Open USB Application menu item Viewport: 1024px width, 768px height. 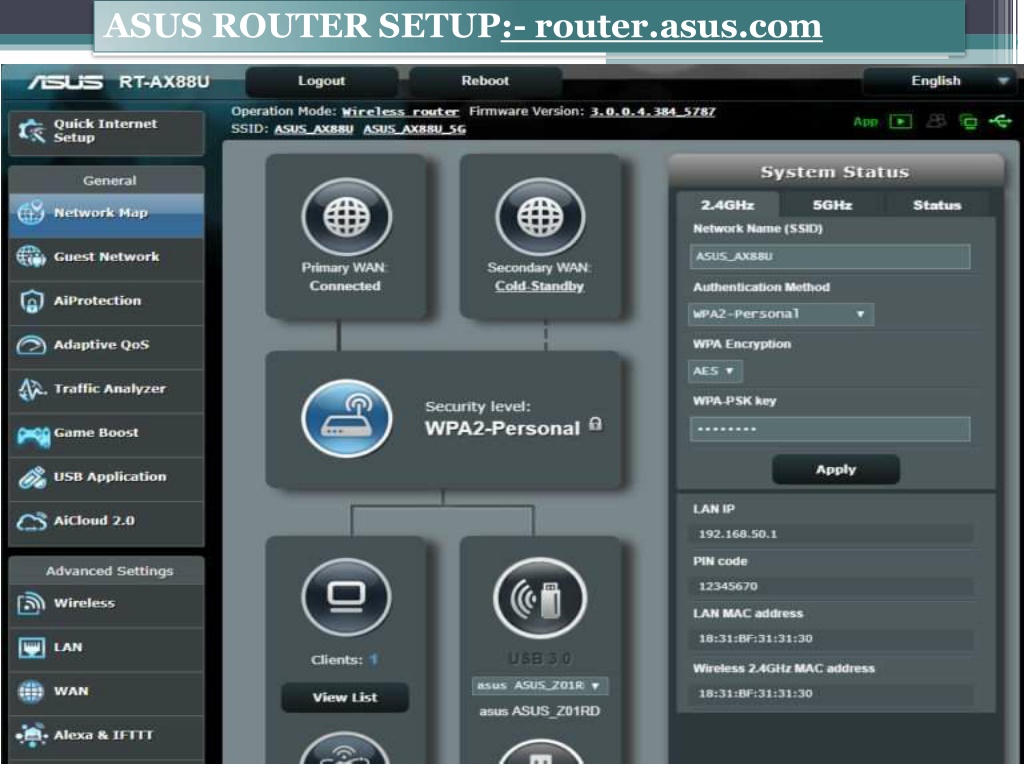[x=106, y=477]
